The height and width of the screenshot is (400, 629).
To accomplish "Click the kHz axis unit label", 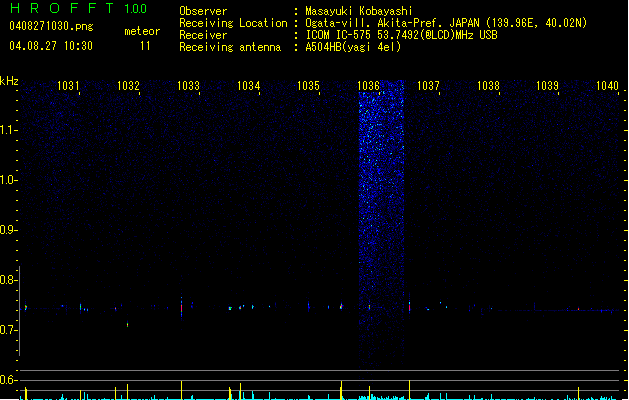I will tap(9, 81).
